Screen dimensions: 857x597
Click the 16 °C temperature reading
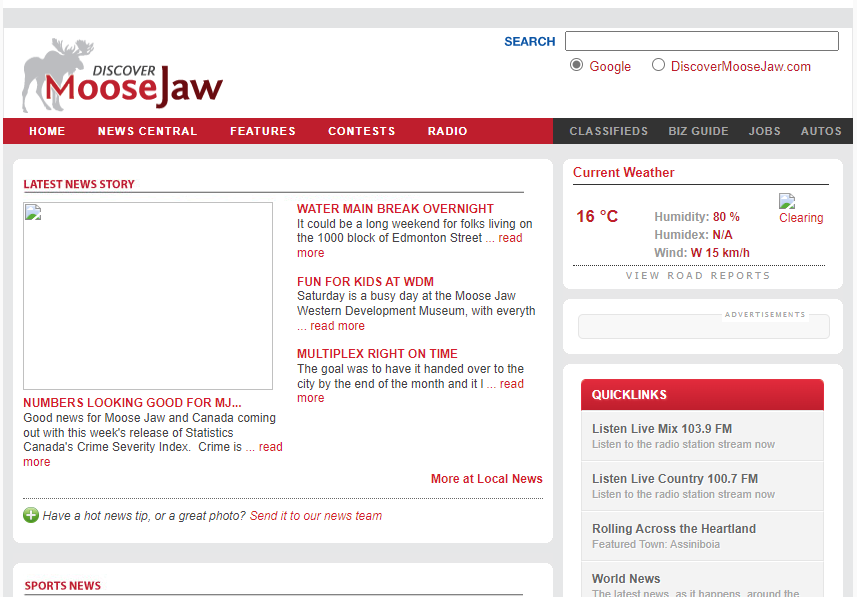tap(597, 216)
